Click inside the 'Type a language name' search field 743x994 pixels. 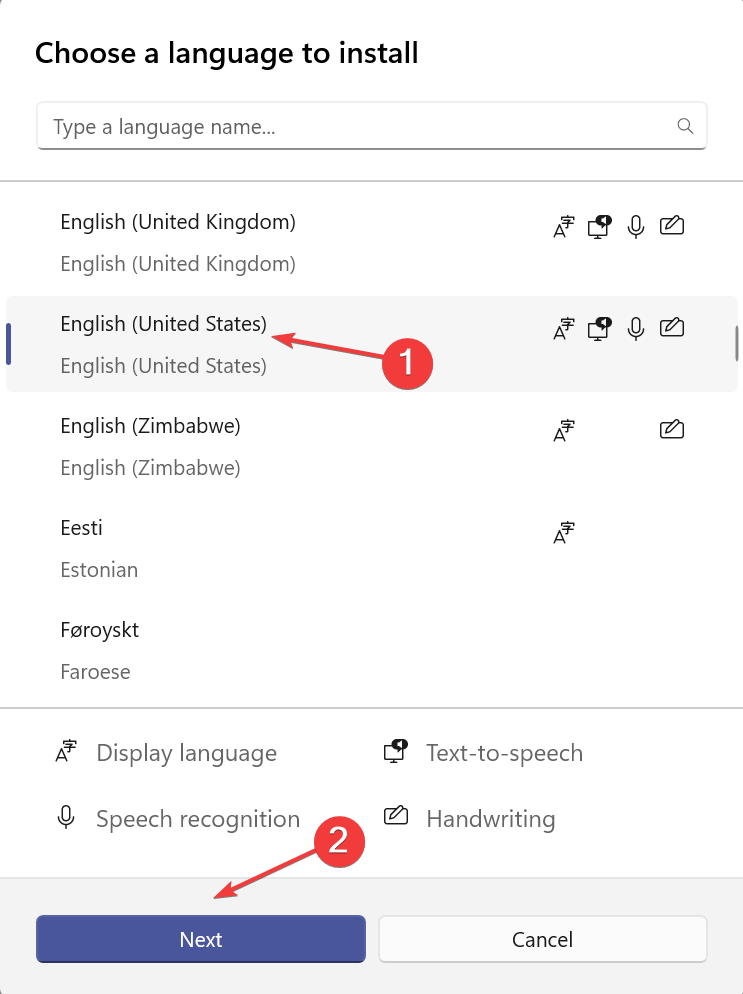pos(300,126)
